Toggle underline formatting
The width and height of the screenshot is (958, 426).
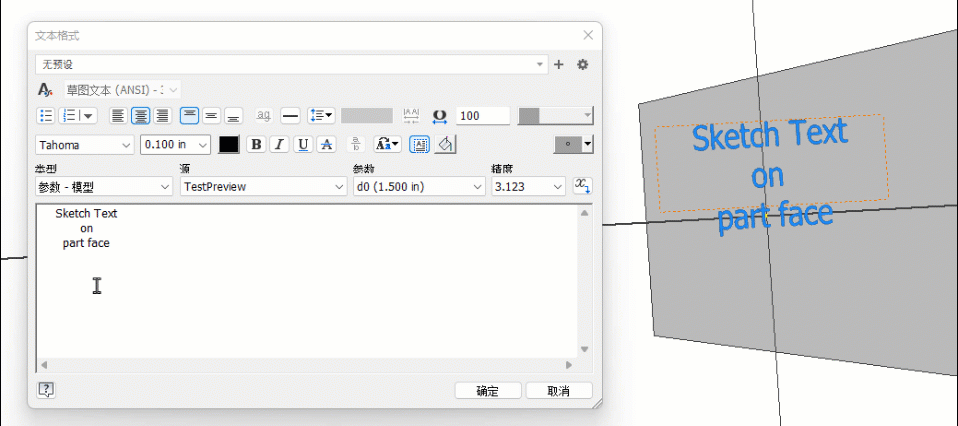coord(303,145)
